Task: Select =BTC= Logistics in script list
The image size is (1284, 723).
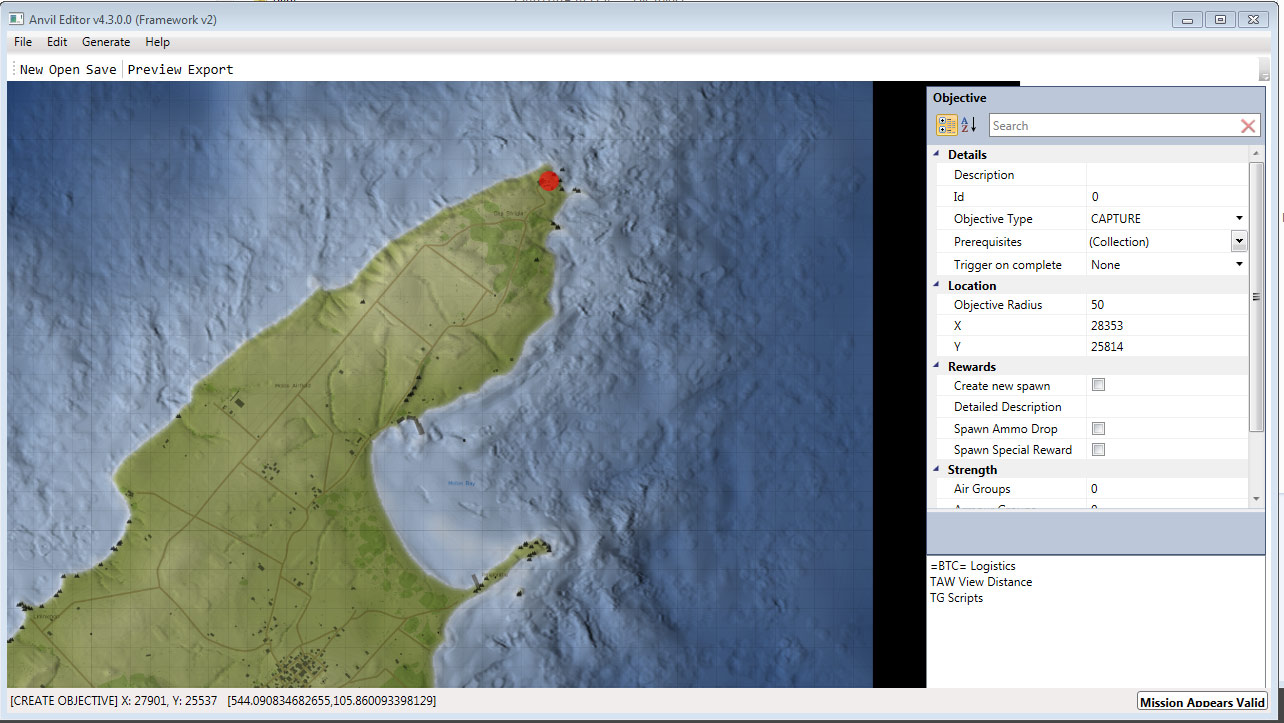Action: point(973,566)
